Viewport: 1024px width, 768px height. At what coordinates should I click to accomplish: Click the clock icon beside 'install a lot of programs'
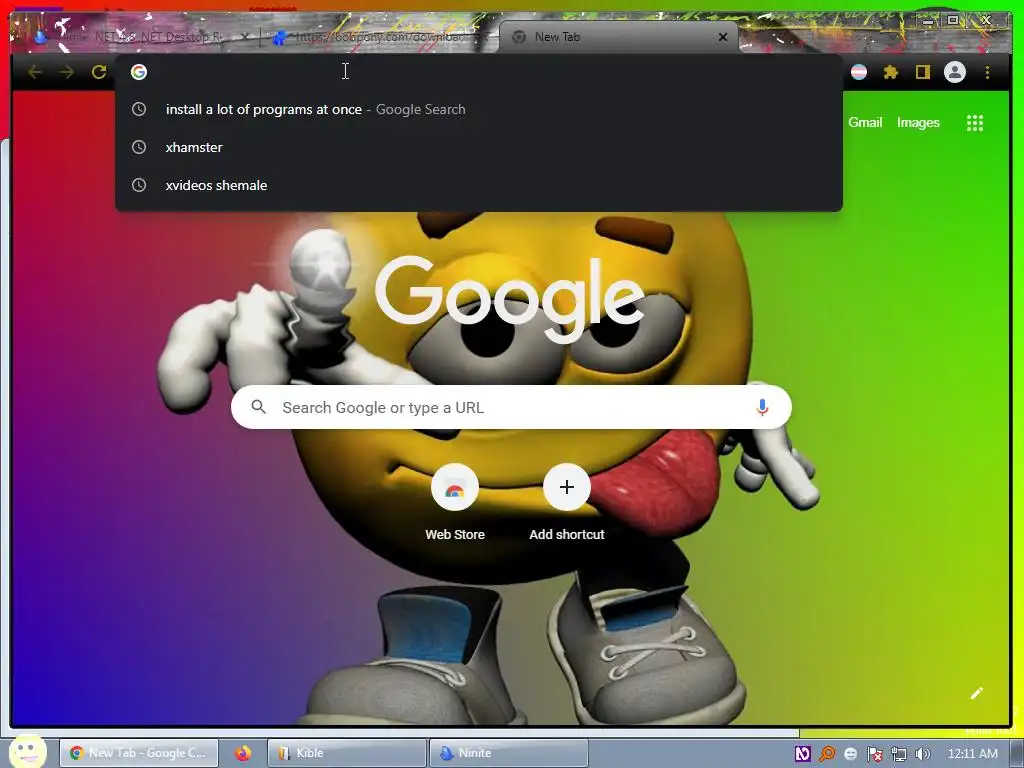coord(138,109)
